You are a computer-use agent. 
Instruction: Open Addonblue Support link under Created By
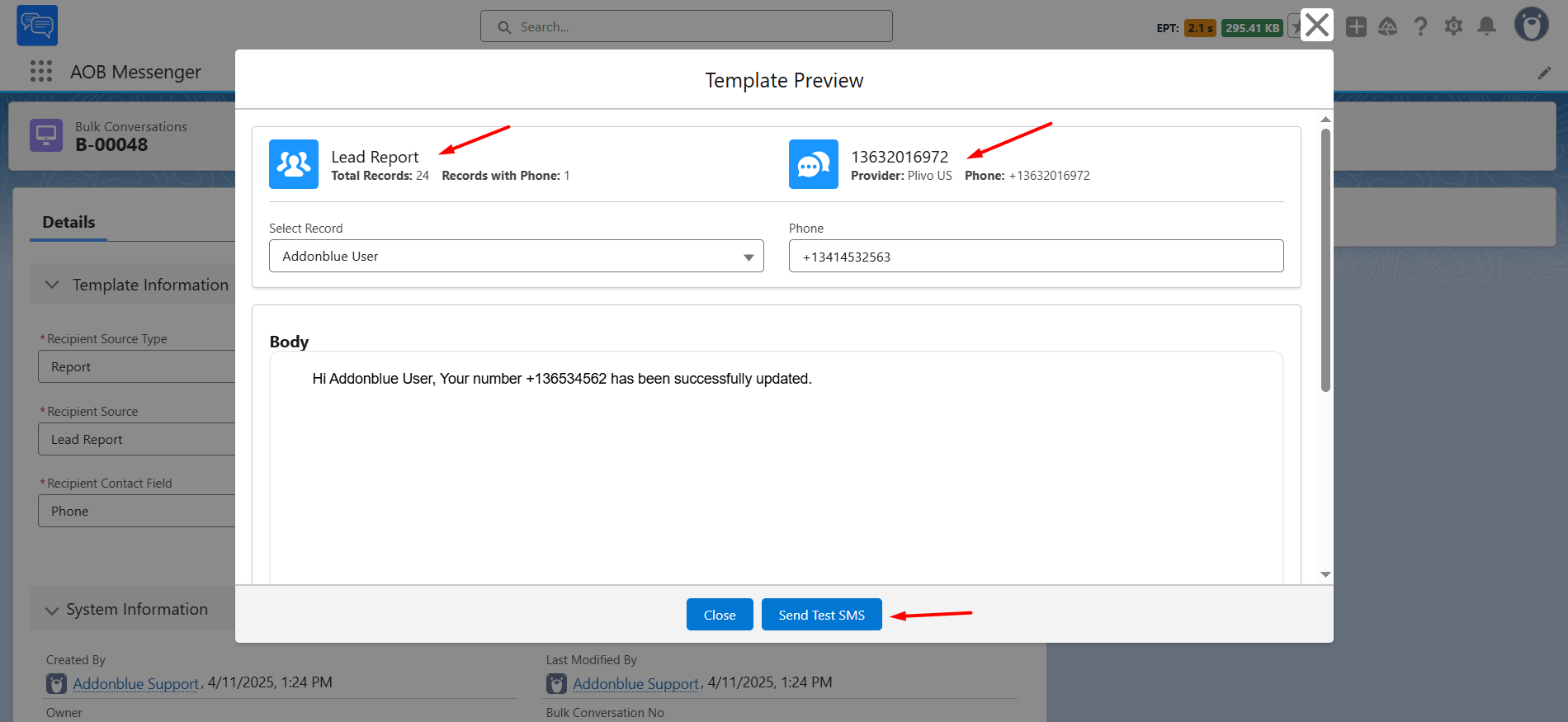coord(136,683)
